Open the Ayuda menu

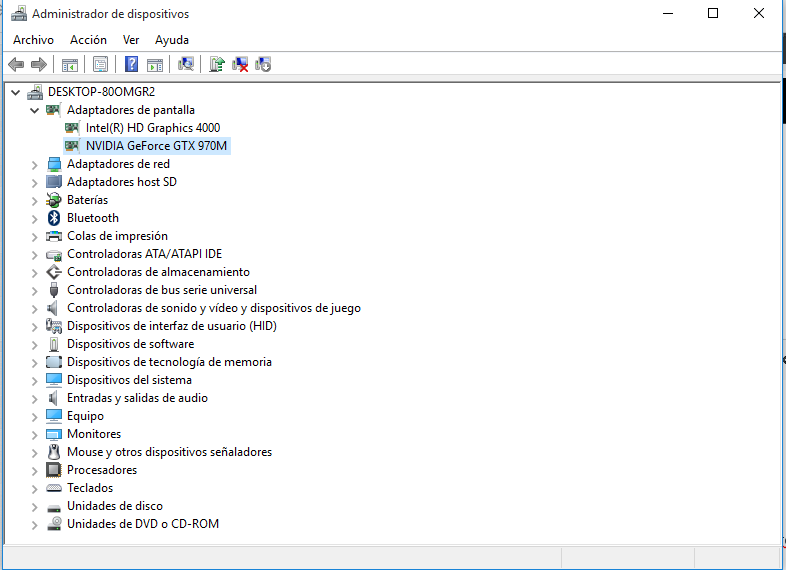(172, 40)
